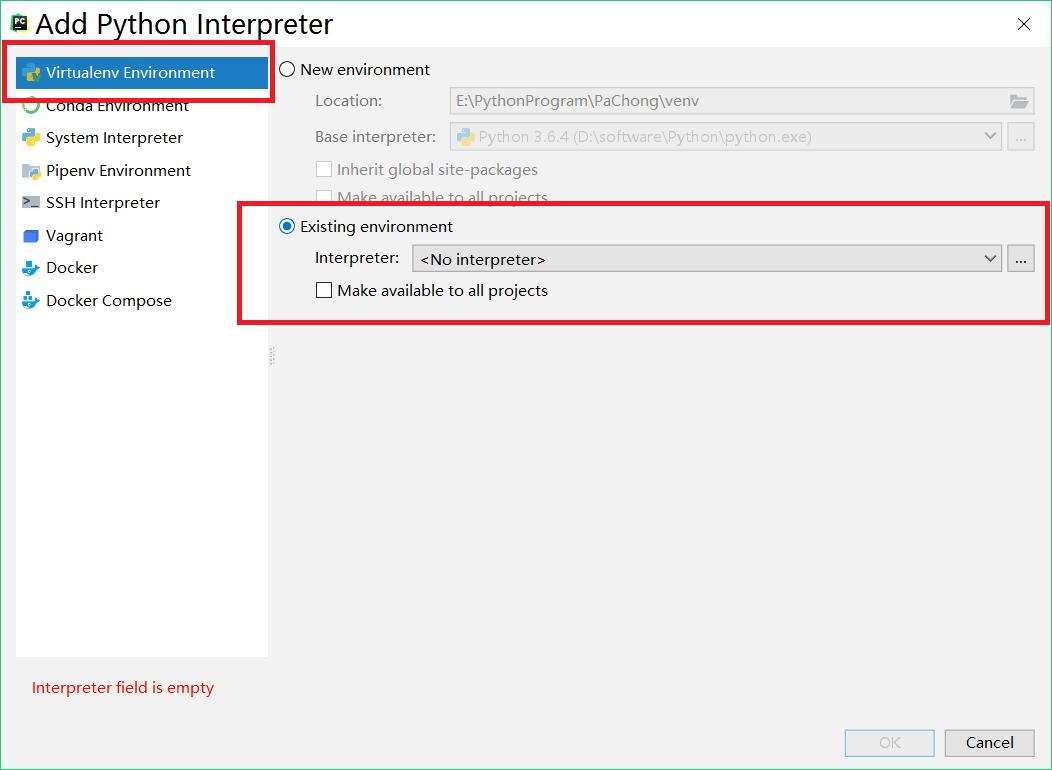
Task: Select the Docker interpreter type
Action: (x=72, y=267)
